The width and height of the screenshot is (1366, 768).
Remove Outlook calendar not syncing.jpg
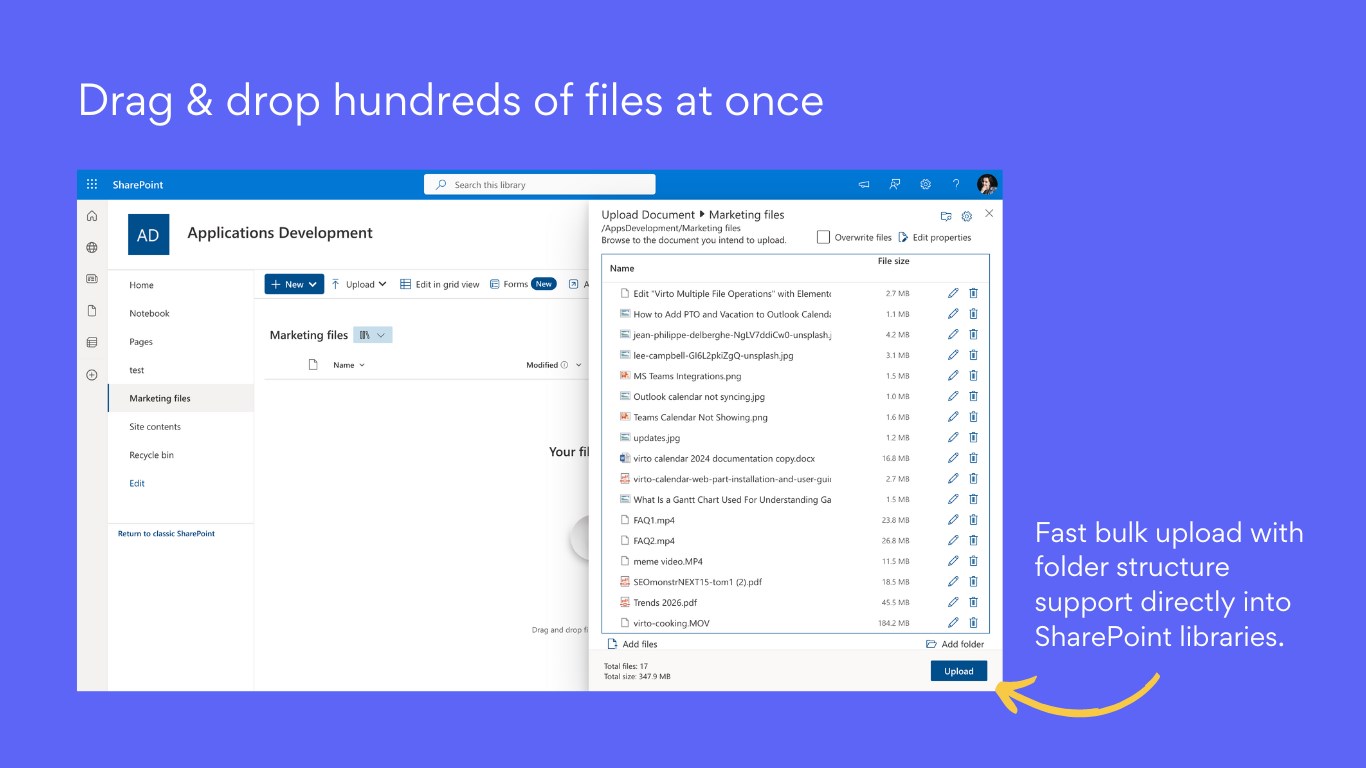pos(973,396)
